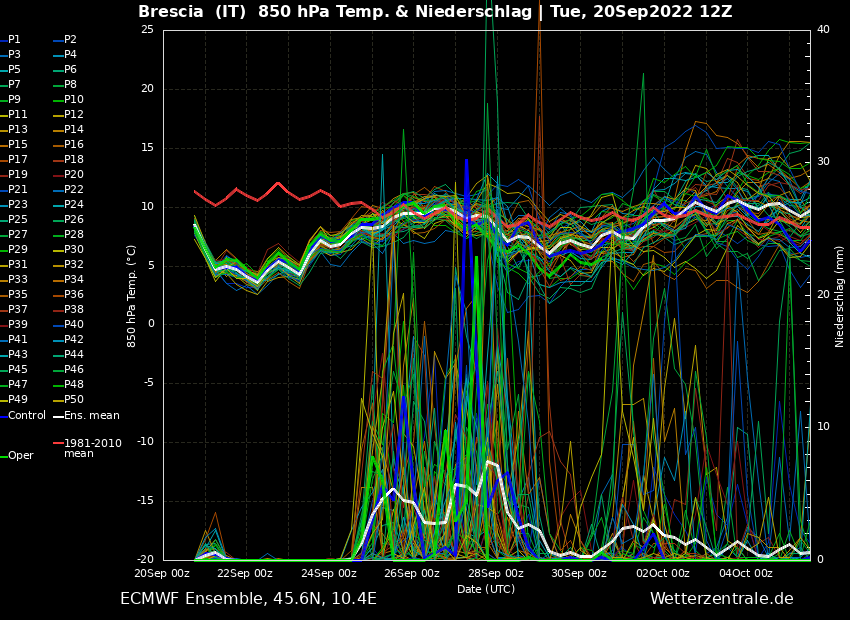The width and height of the screenshot is (850, 620).
Task: Click the P50 legend entry
Action: 68,399
